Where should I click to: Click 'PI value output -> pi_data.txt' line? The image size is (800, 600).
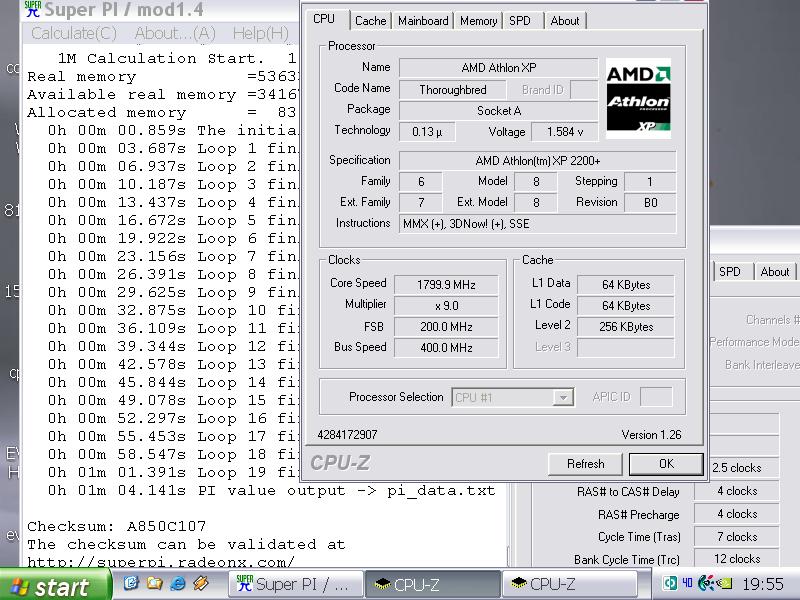tap(271, 491)
